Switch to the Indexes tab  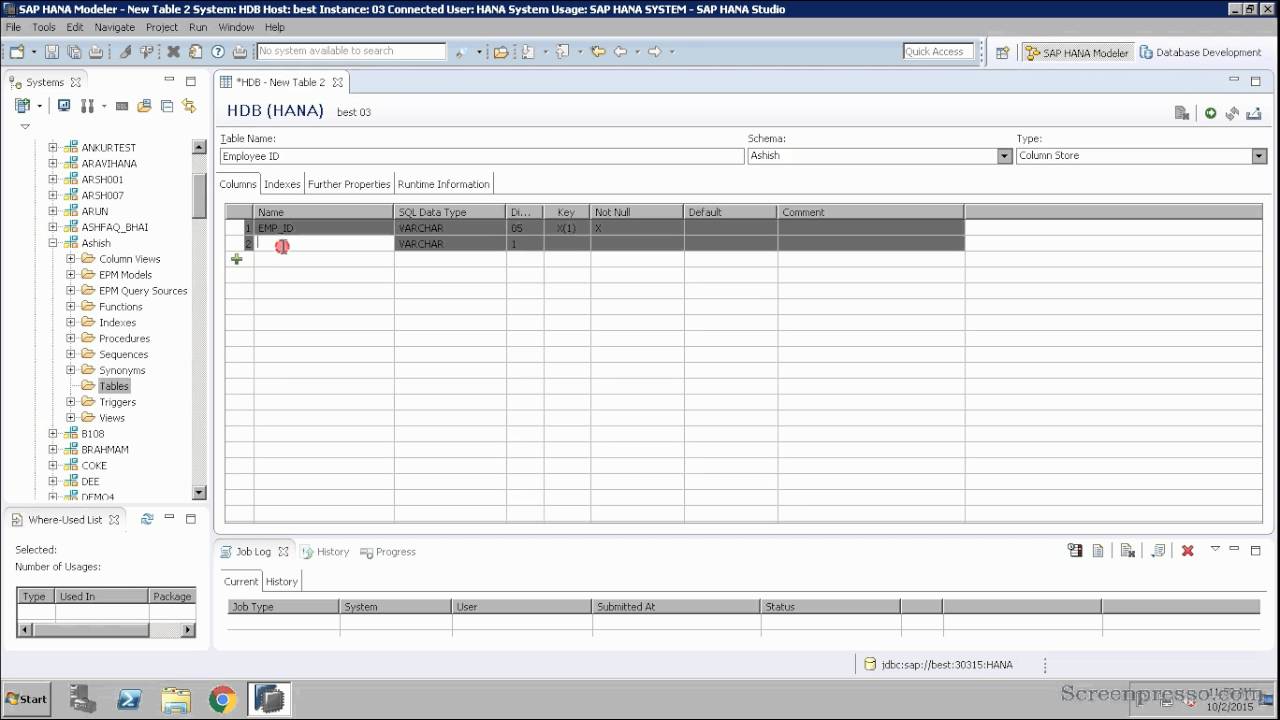pyautogui.click(x=282, y=184)
